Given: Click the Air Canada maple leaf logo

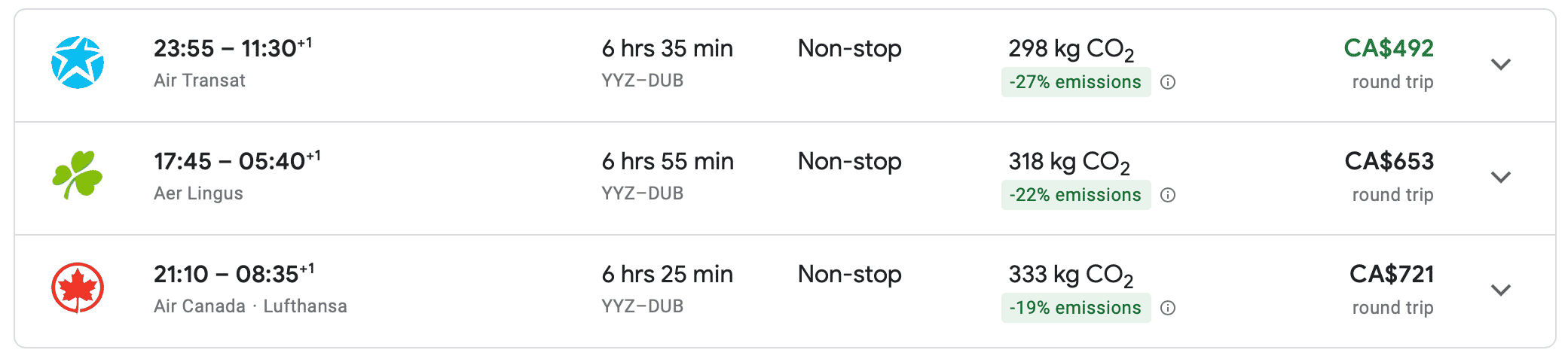Looking at the screenshot, I should coord(78,288).
